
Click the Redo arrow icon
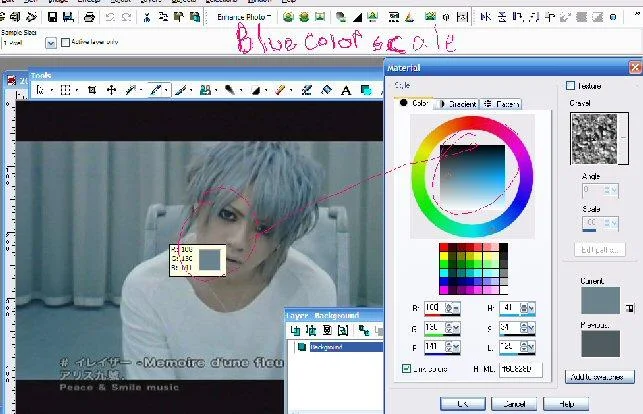pos(127,17)
